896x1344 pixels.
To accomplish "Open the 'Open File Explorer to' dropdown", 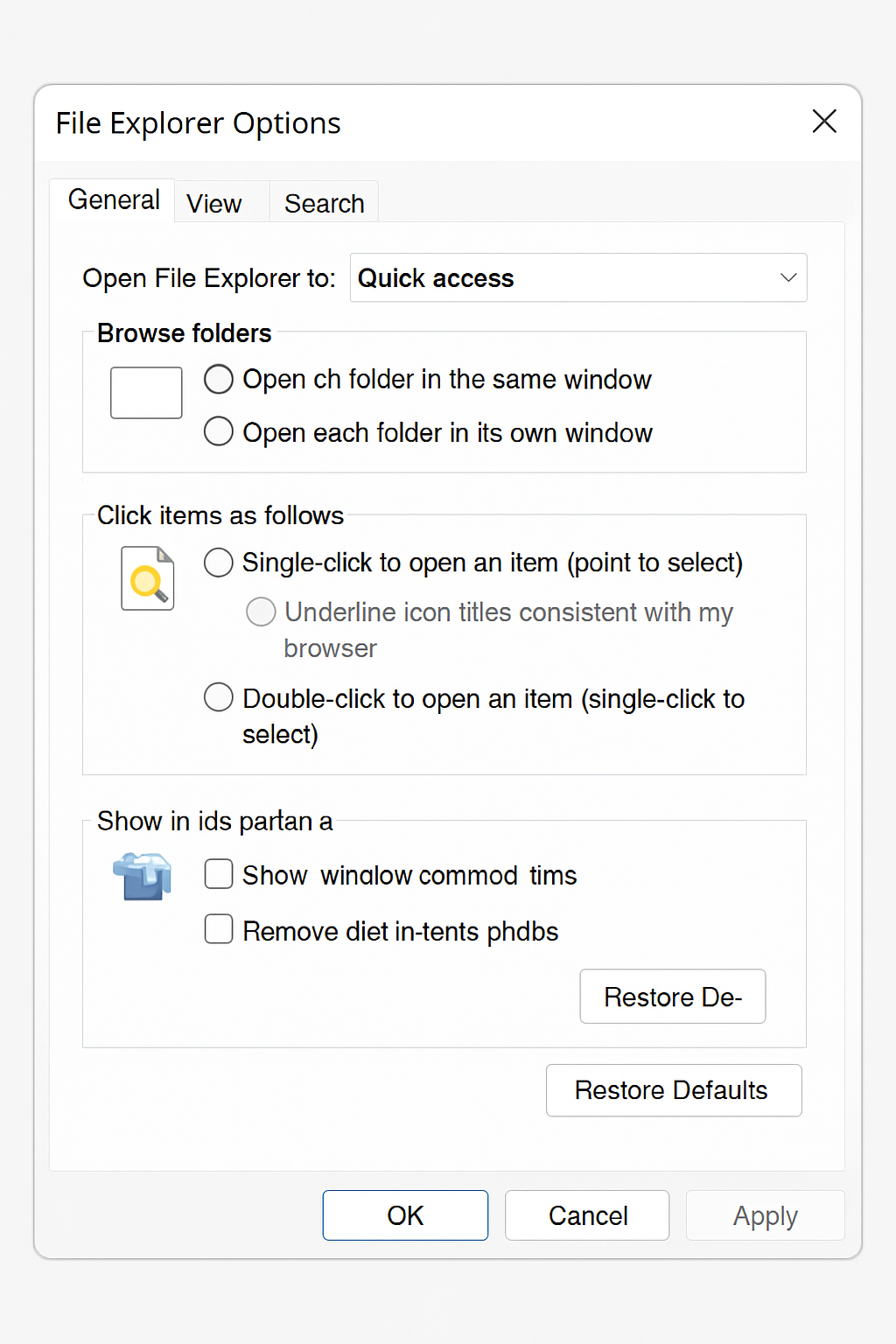I will click(578, 277).
